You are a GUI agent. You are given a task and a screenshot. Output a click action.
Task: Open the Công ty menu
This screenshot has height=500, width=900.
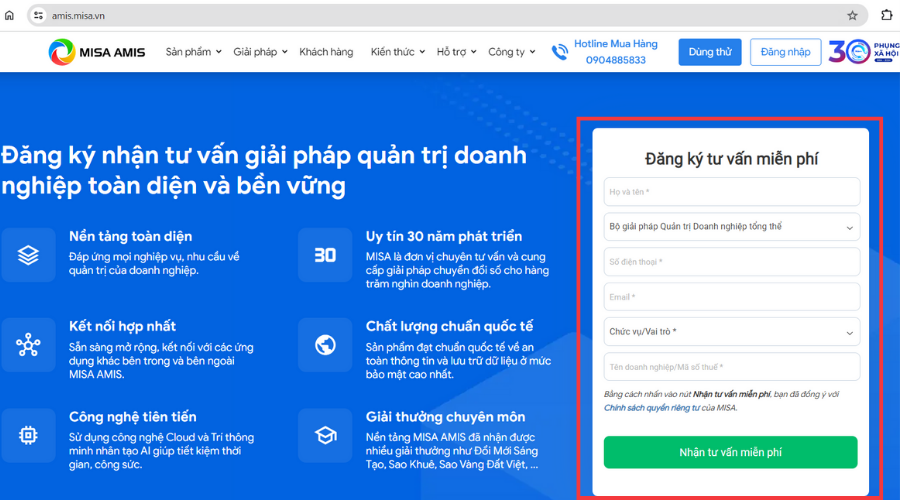[511, 52]
